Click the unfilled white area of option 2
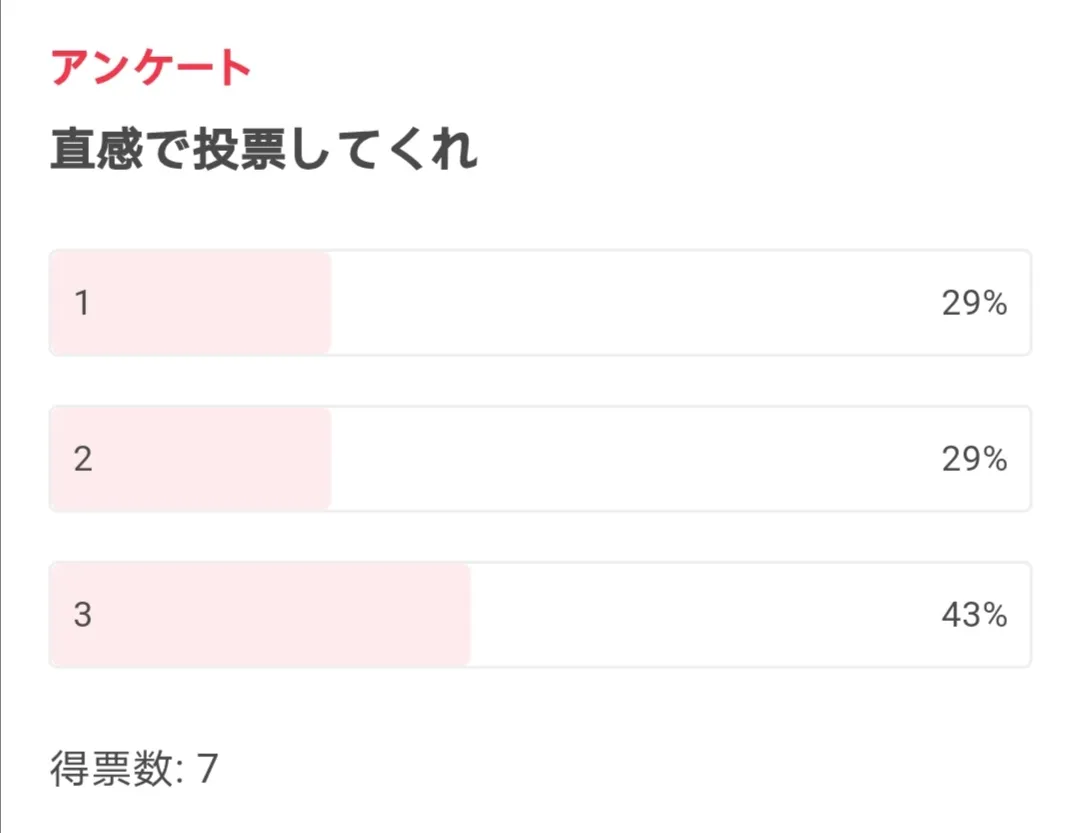The width and height of the screenshot is (1080, 833). tap(630, 459)
